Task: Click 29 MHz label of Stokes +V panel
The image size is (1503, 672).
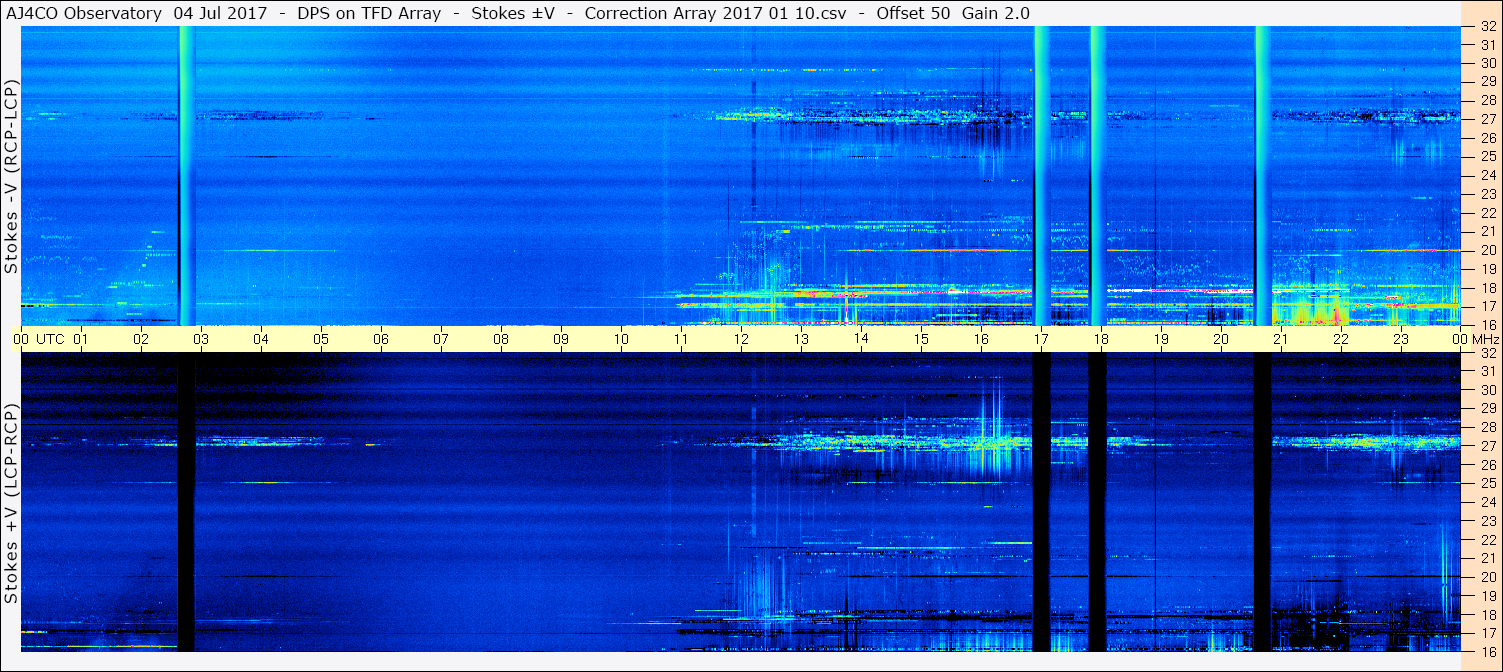Action: [1487, 409]
